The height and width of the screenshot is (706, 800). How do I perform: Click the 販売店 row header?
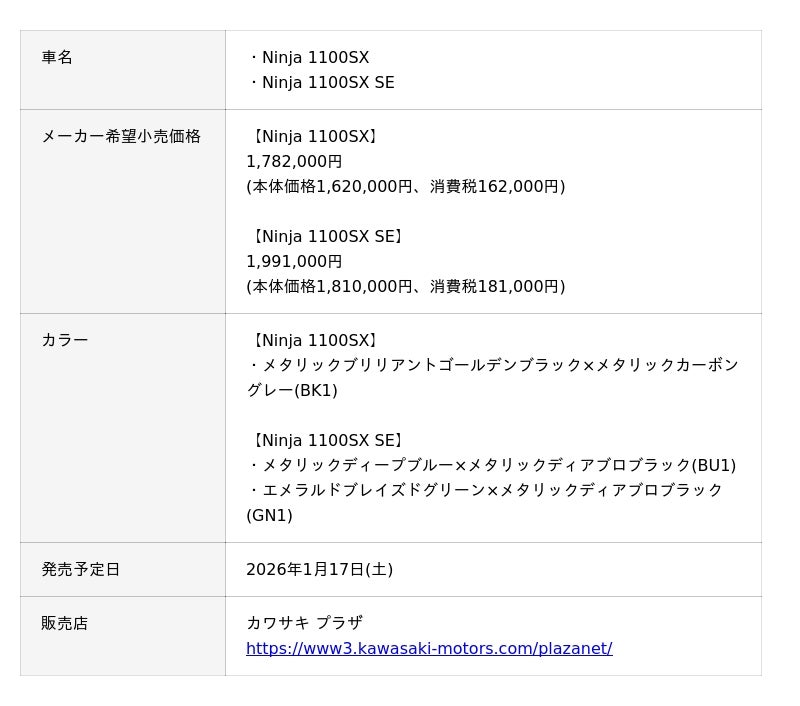click(x=65, y=624)
